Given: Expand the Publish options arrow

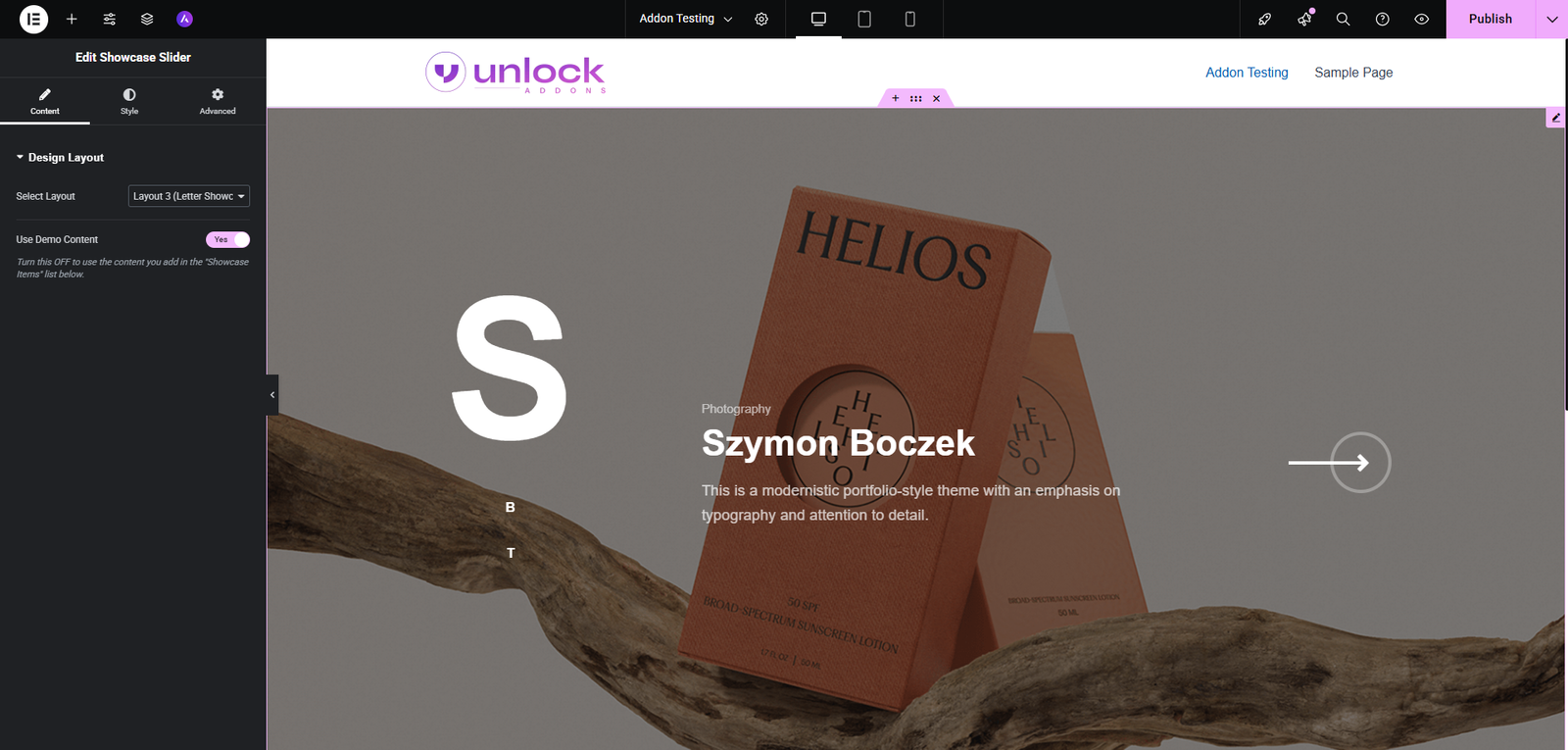Looking at the screenshot, I should (1551, 19).
